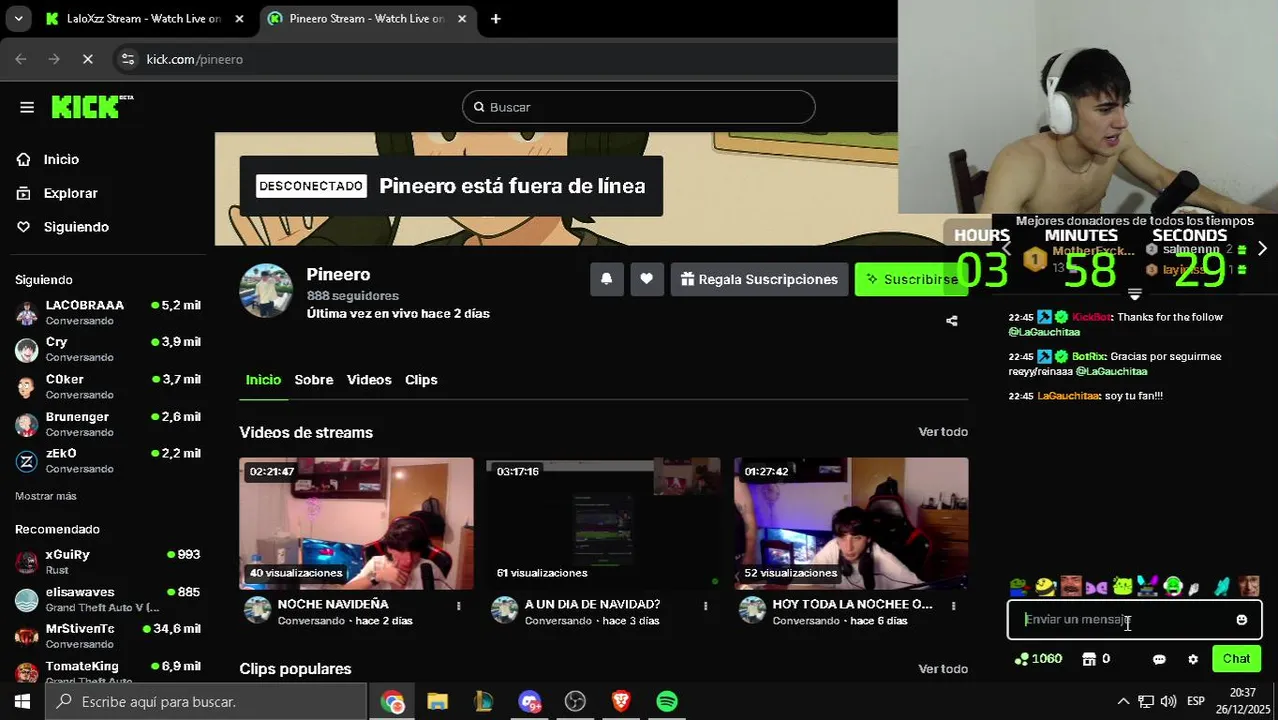1278x720 pixels.
Task: Click the notification bell for Pineero
Action: coord(606,279)
